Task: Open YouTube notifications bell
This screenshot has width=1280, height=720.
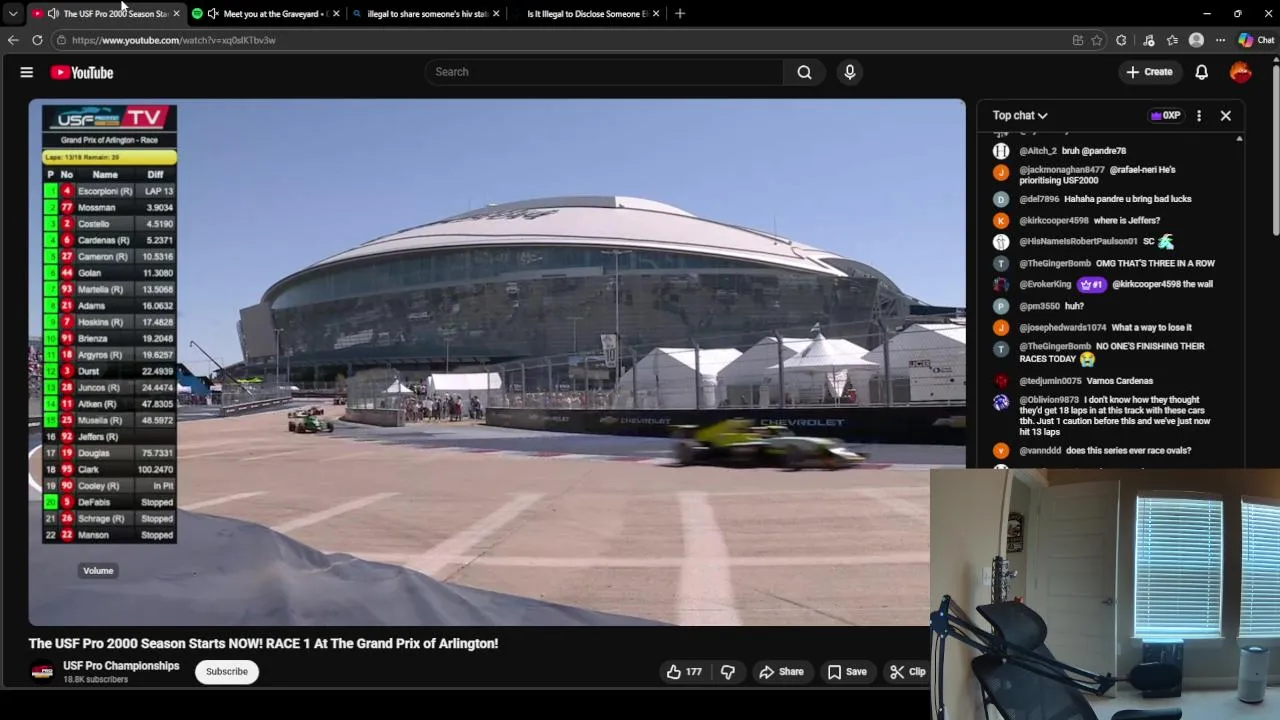Action: 1202,72
